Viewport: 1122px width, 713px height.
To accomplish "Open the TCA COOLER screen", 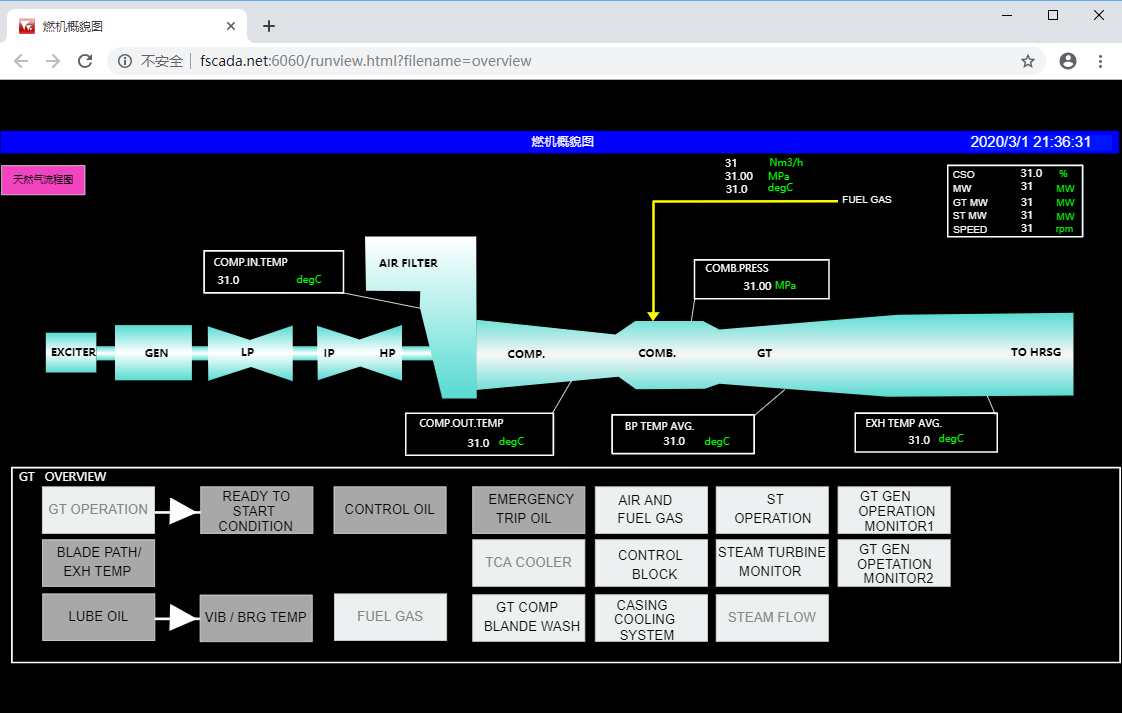I will [x=529, y=563].
